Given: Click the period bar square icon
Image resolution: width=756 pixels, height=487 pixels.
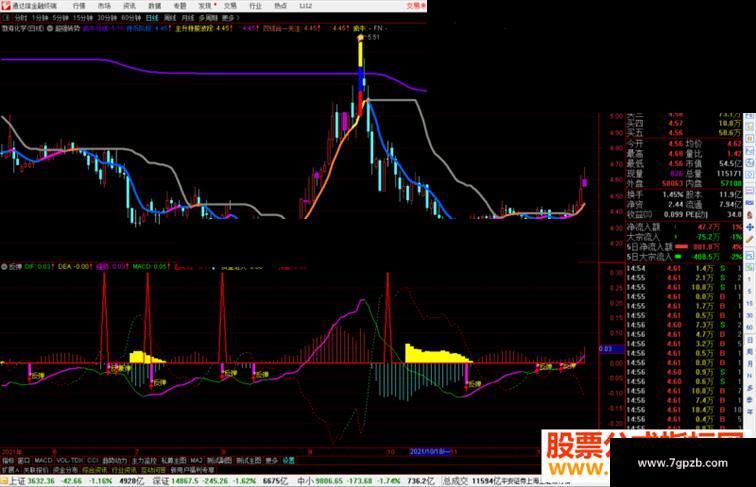Looking at the screenshot, I should point(6,18).
